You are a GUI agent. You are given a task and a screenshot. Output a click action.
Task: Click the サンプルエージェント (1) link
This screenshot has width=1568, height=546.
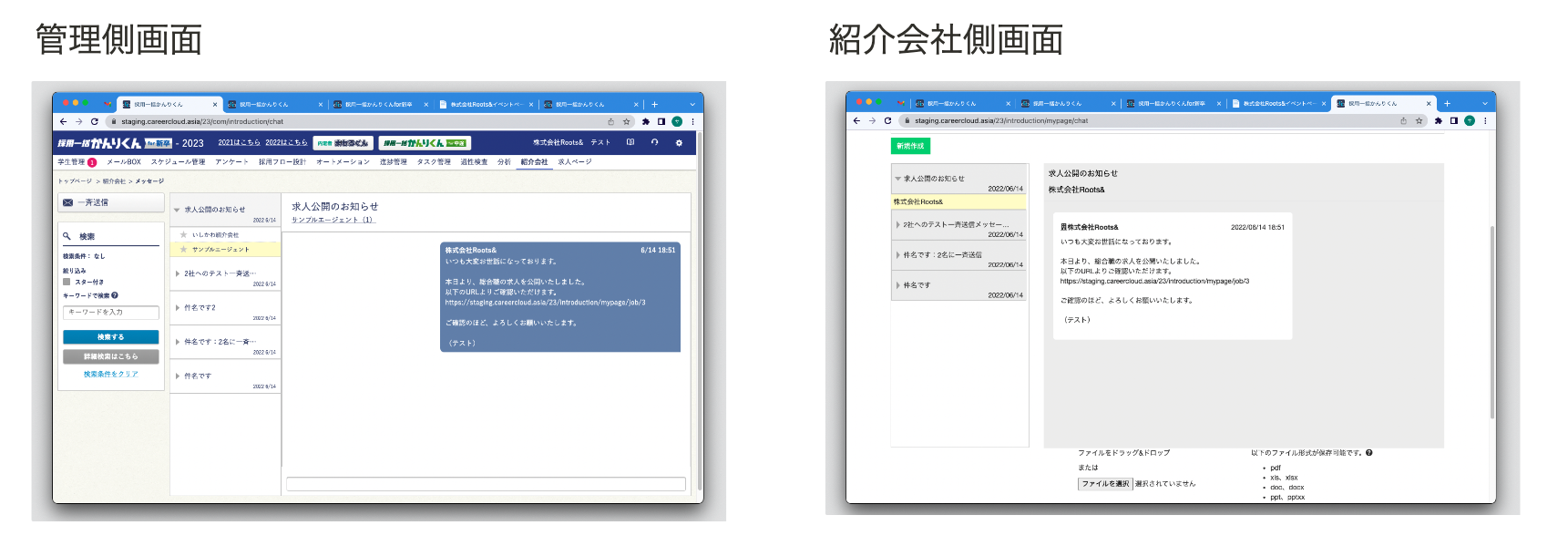(x=333, y=220)
